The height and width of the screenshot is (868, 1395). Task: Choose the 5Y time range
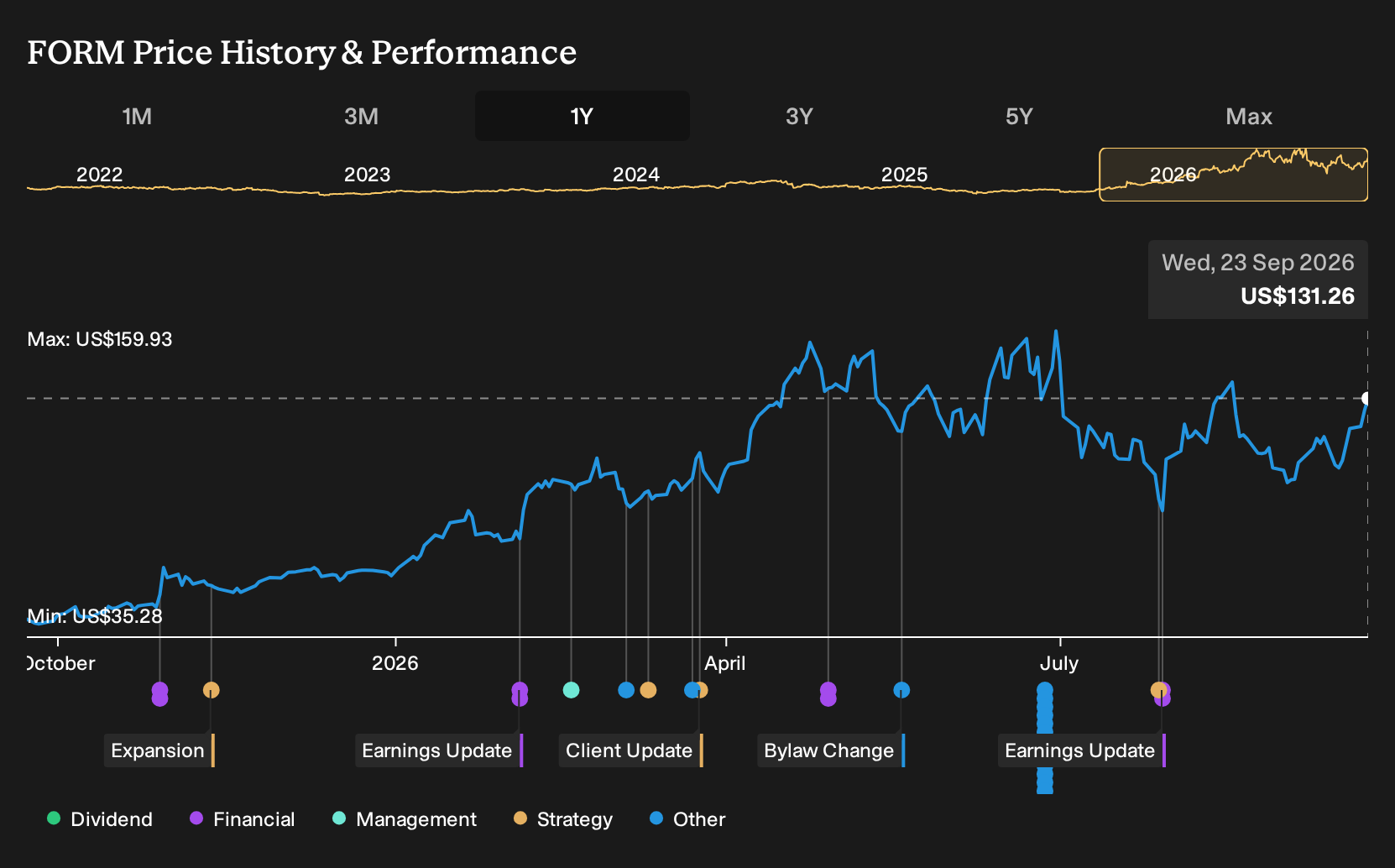tap(1019, 116)
